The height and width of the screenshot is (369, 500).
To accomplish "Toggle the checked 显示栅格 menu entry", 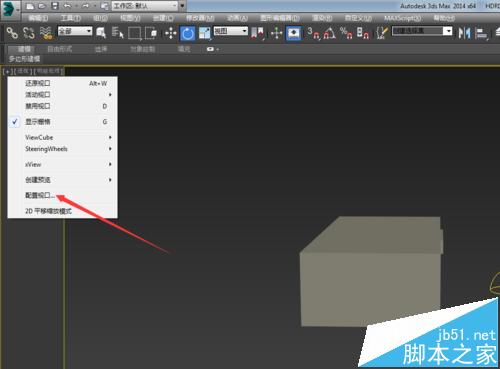I will click(x=62, y=122).
